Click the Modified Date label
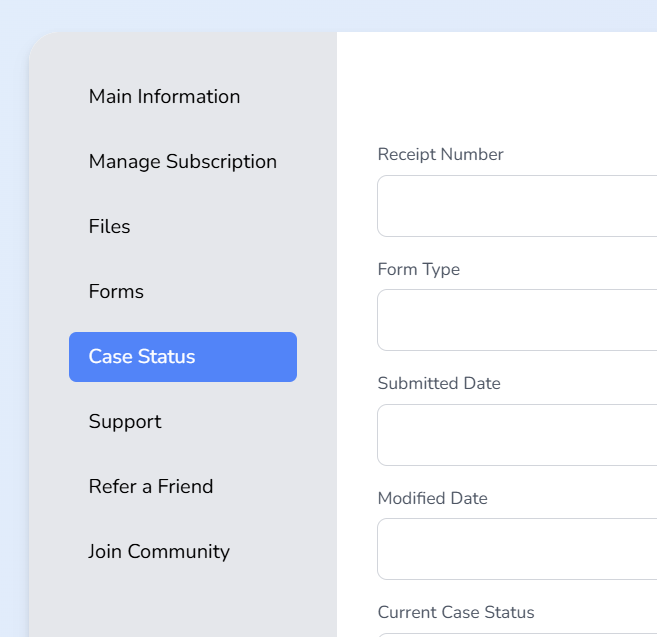This screenshot has height=637, width=657. (432, 499)
